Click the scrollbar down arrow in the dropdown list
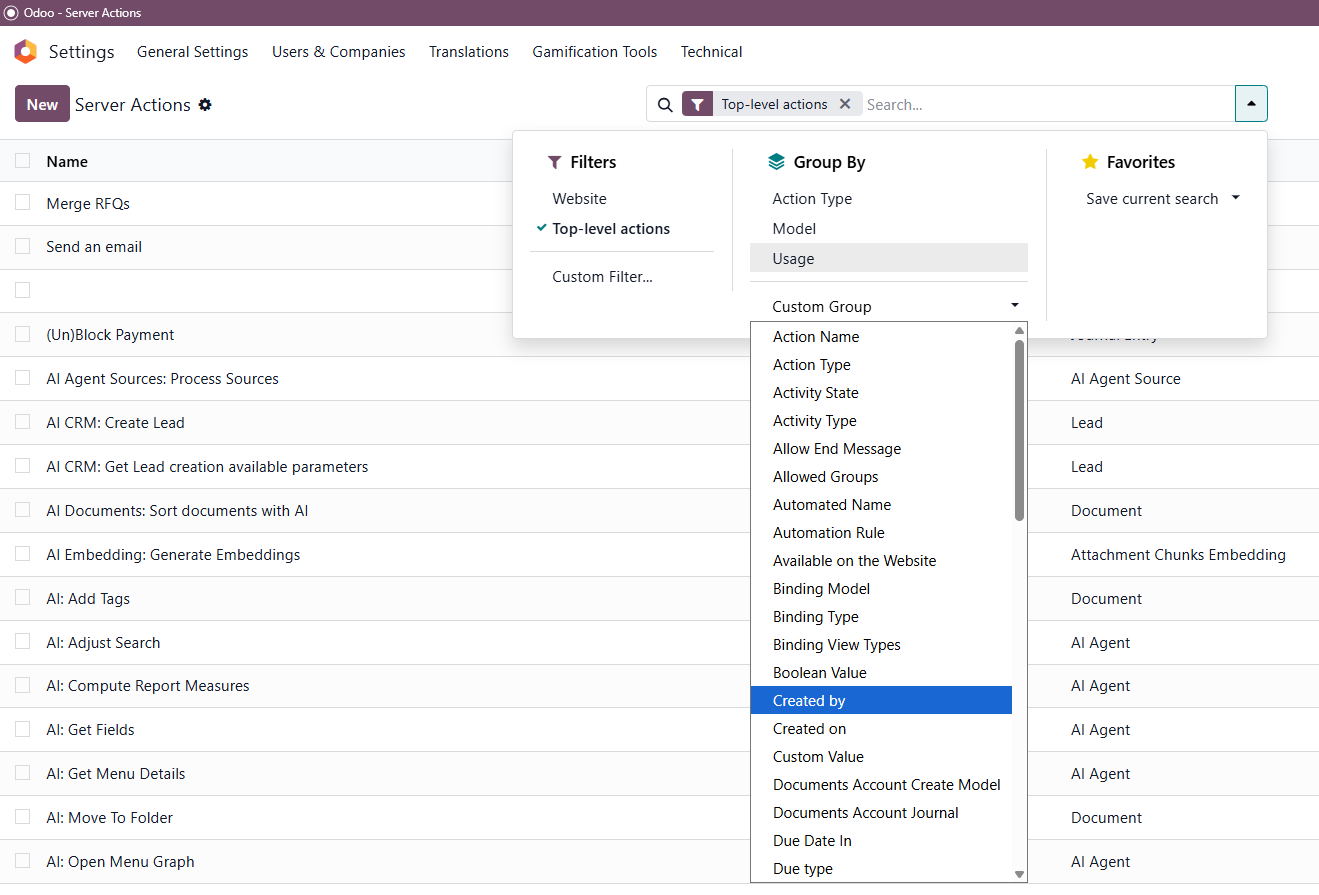This screenshot has height=895, width=1319. coord(1019,874)
